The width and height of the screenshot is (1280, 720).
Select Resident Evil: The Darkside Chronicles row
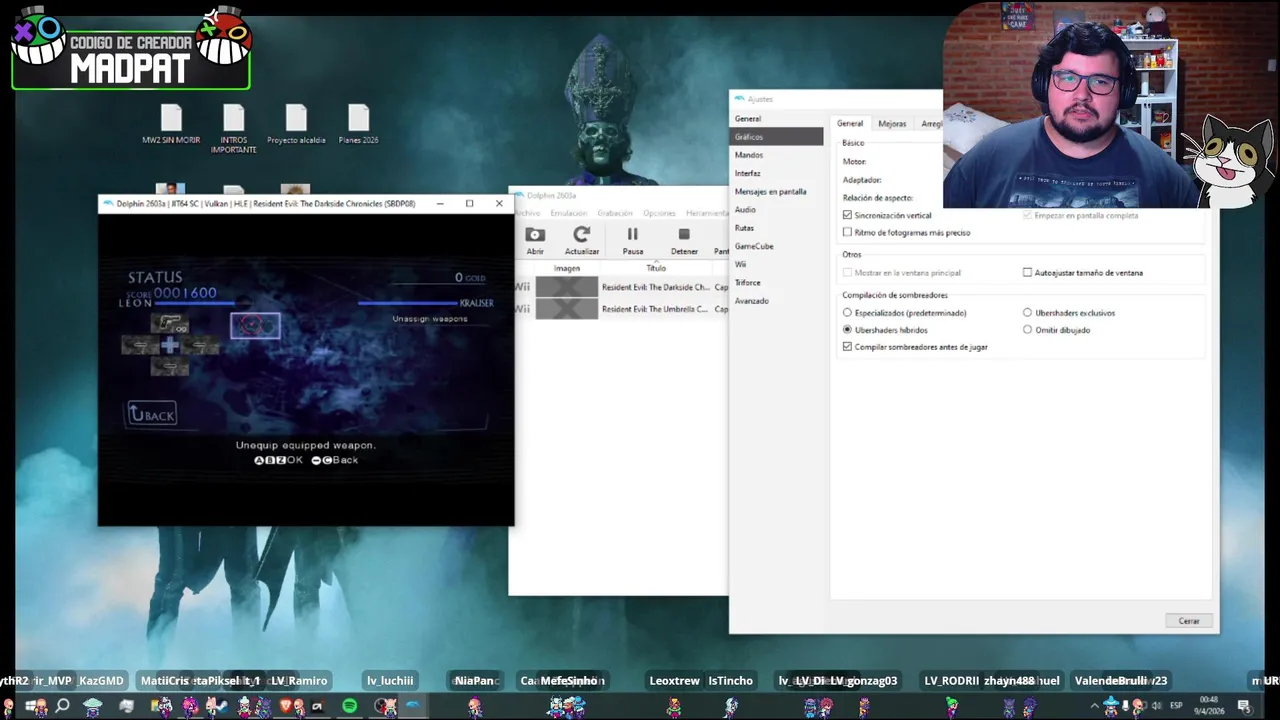pos(619,287)
